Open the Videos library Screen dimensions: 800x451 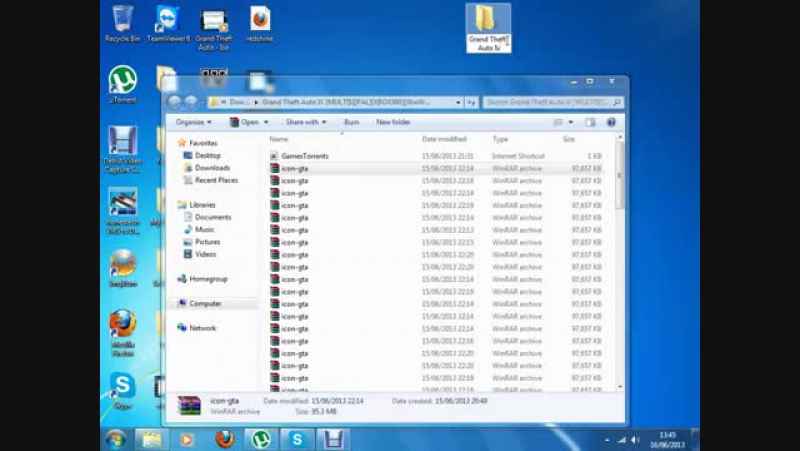(200, 254)
